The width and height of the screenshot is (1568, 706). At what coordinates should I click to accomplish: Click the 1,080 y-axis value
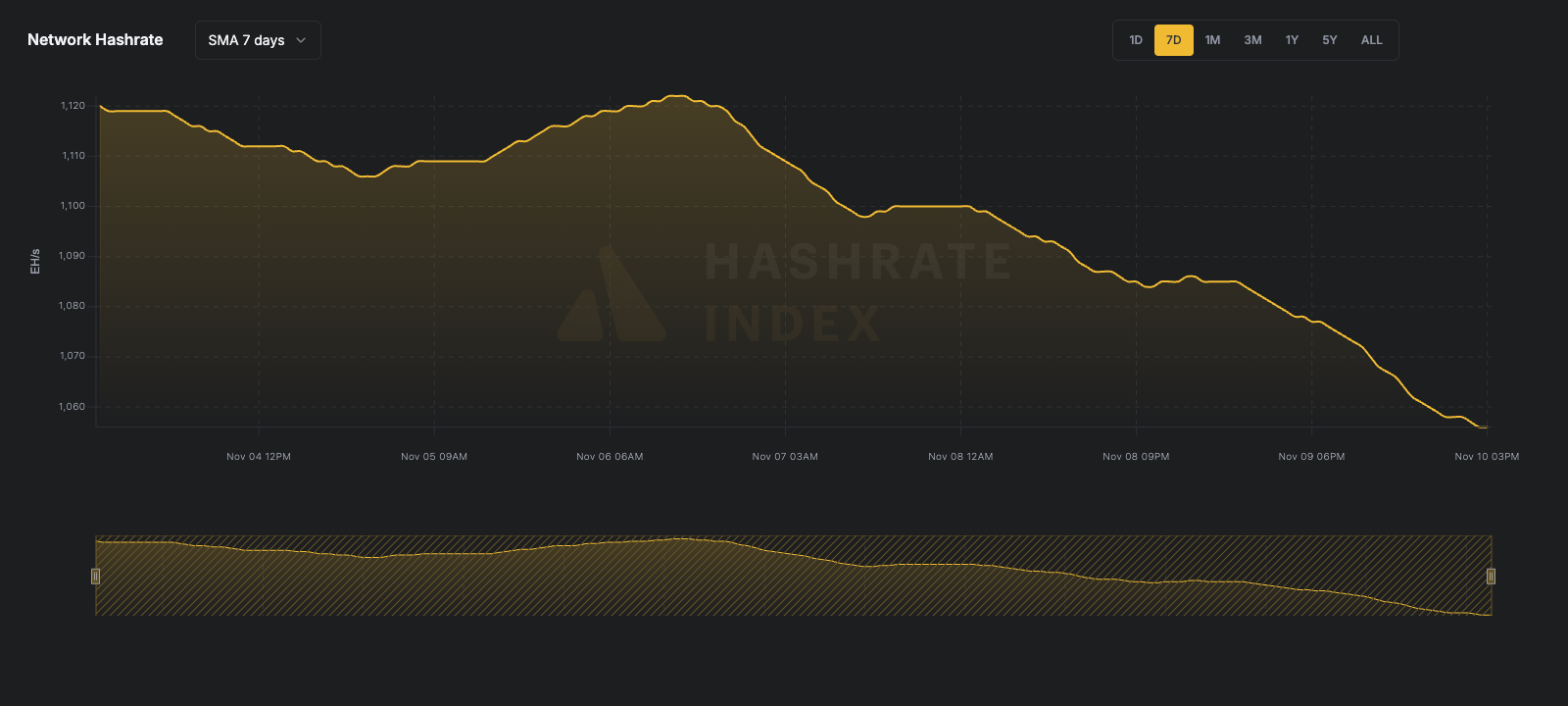coord(73,306)
